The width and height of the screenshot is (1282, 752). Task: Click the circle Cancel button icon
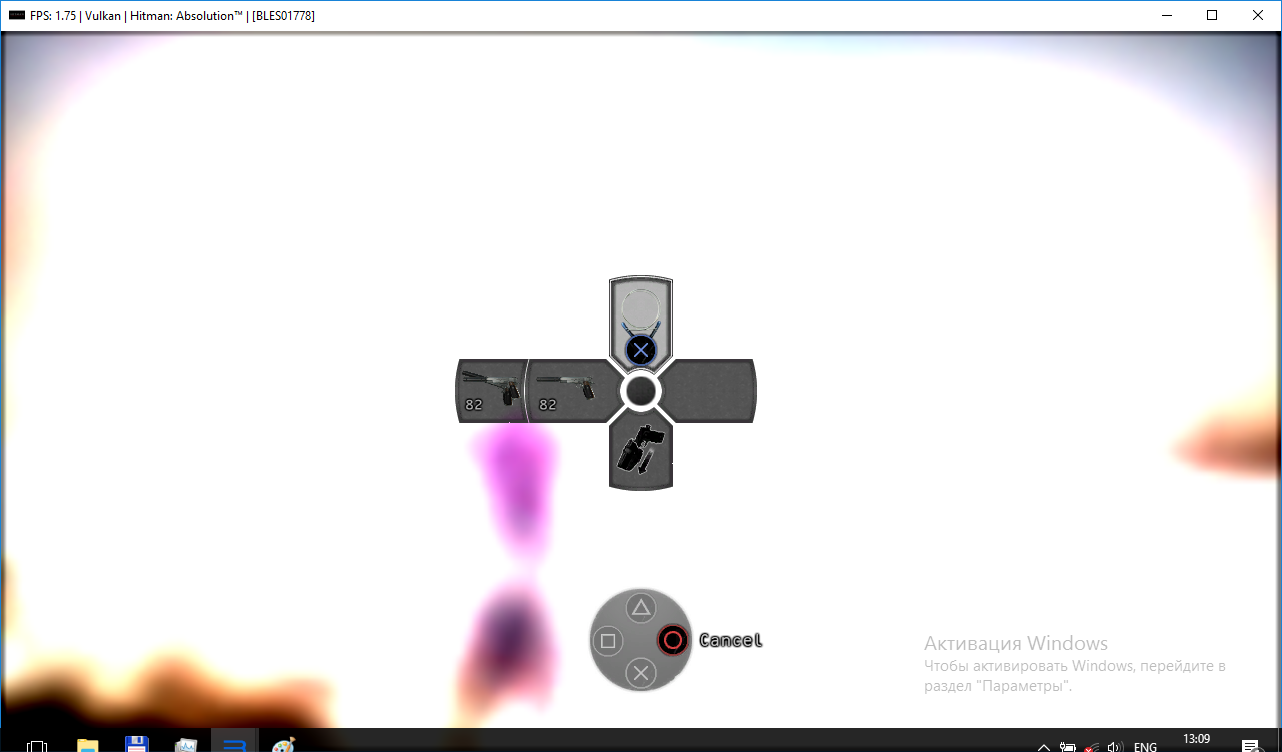pos(674,640)
